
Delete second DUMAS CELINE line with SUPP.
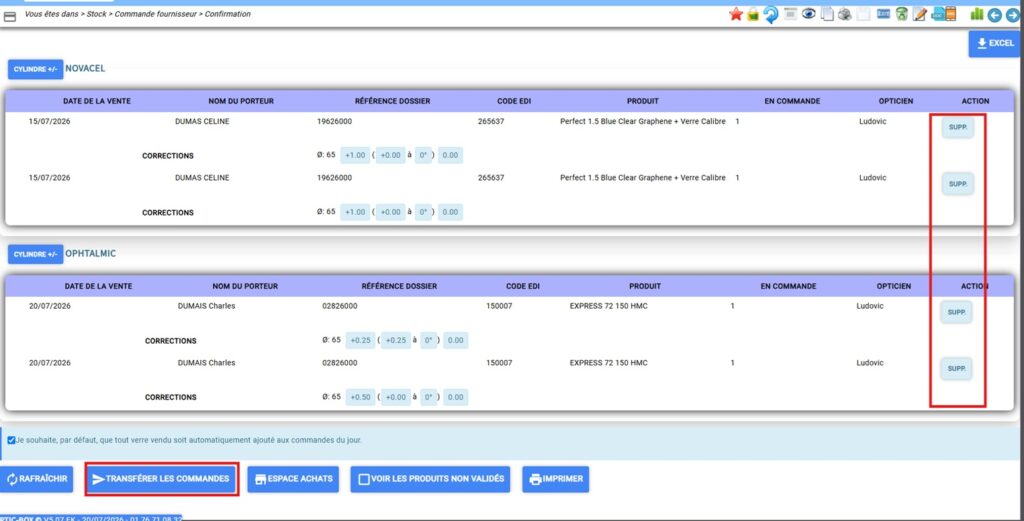(957, 184)
